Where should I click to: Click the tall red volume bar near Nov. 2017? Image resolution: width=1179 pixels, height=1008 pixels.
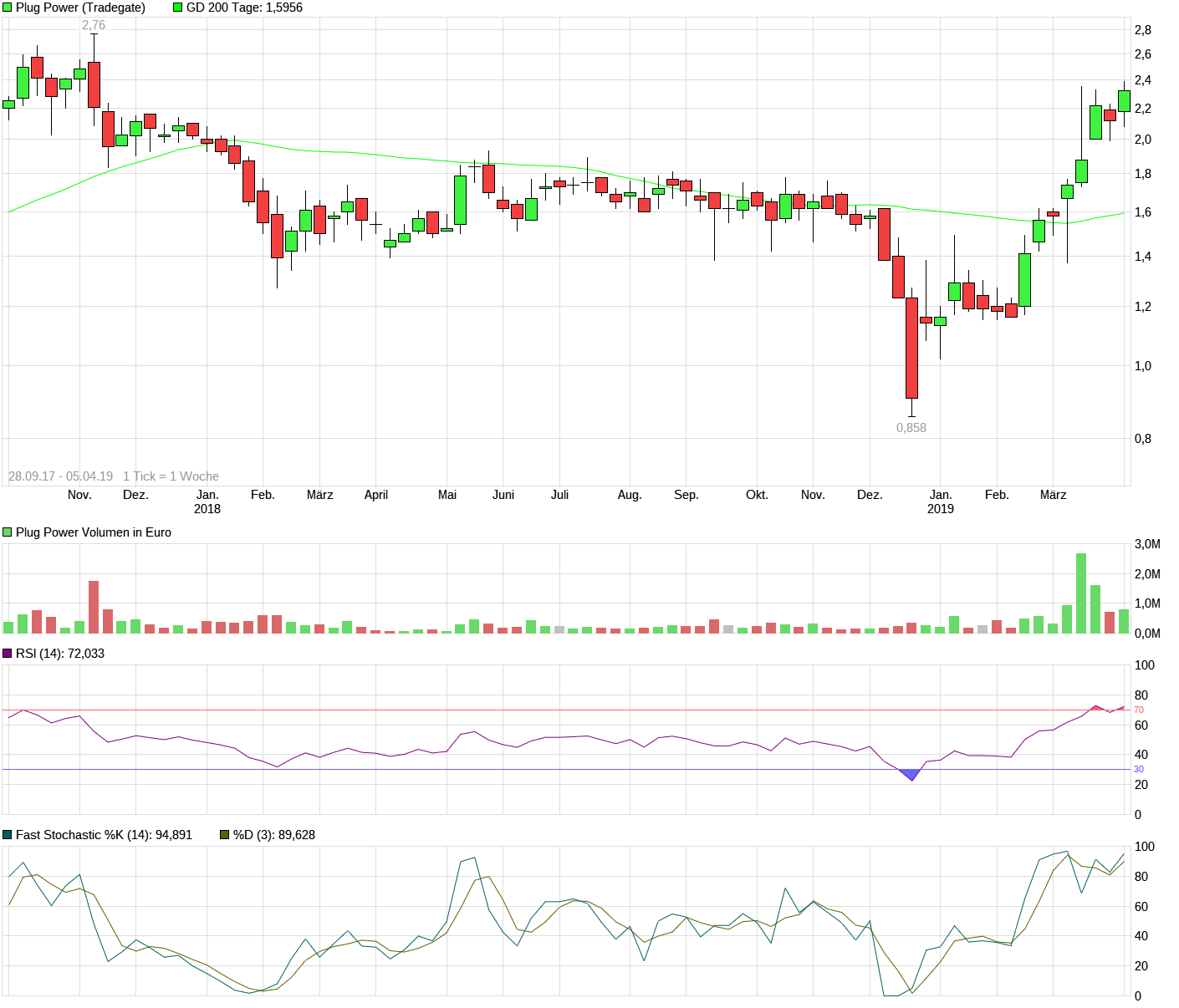(94, 607)
